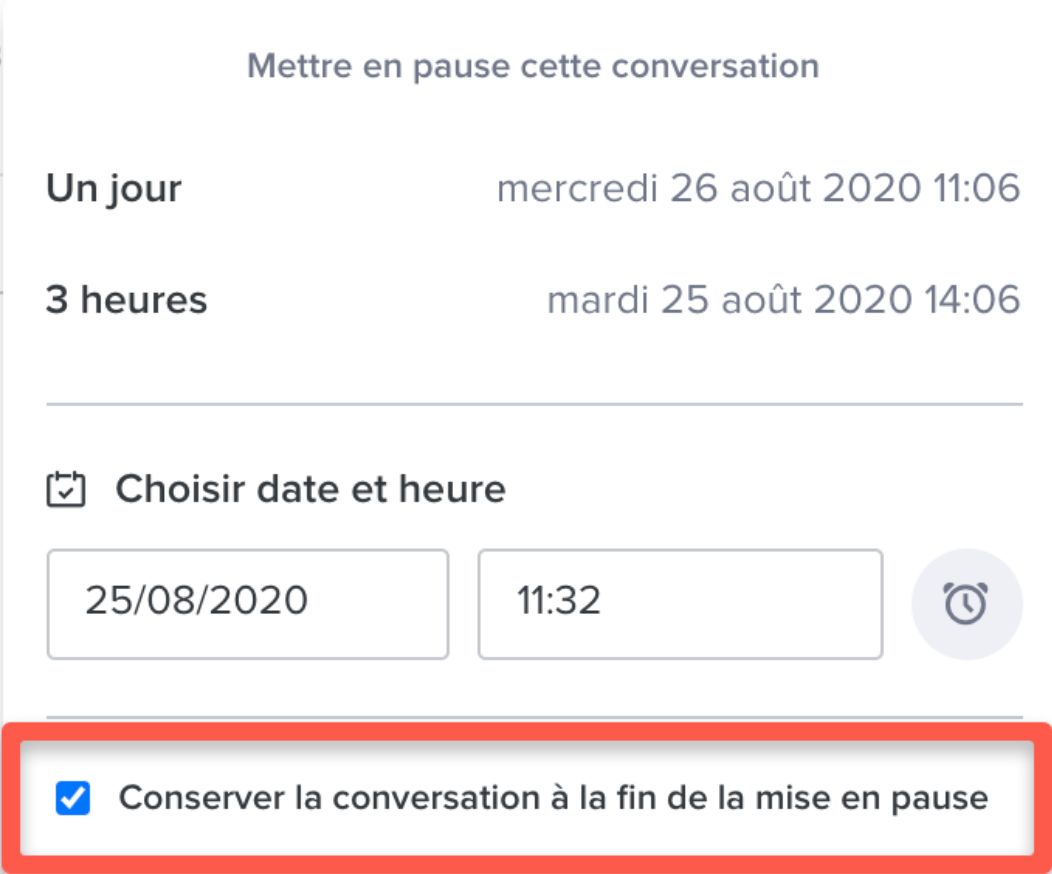
Task: Click the label Conserver la conversation à la fin
Action: click(554, 798)
